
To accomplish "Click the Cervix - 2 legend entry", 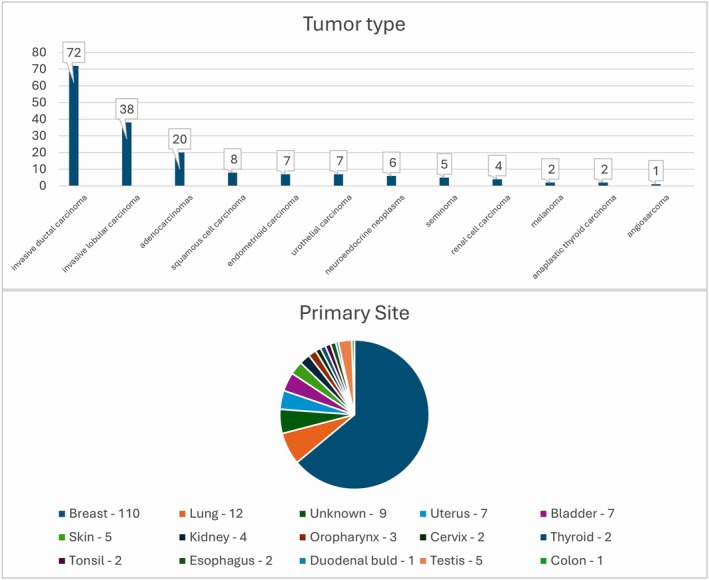I will click(453, 538).
